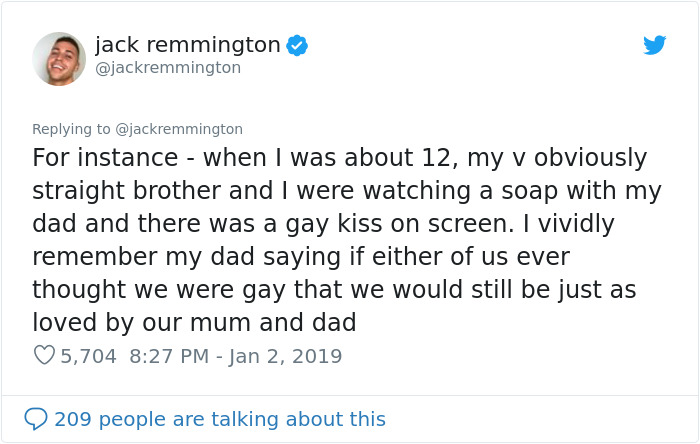Image resolution: width=700 pixels, height=444 pixels.
Task: Like the tweet with the heart icon
Action: tap(44, 355)
